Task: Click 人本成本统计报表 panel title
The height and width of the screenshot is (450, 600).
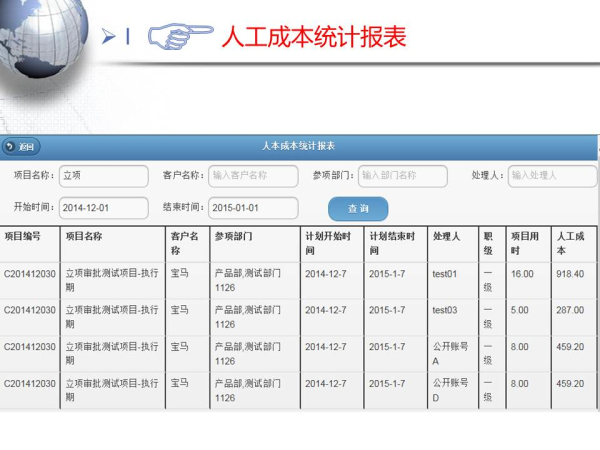Action: tap(298, 146)
